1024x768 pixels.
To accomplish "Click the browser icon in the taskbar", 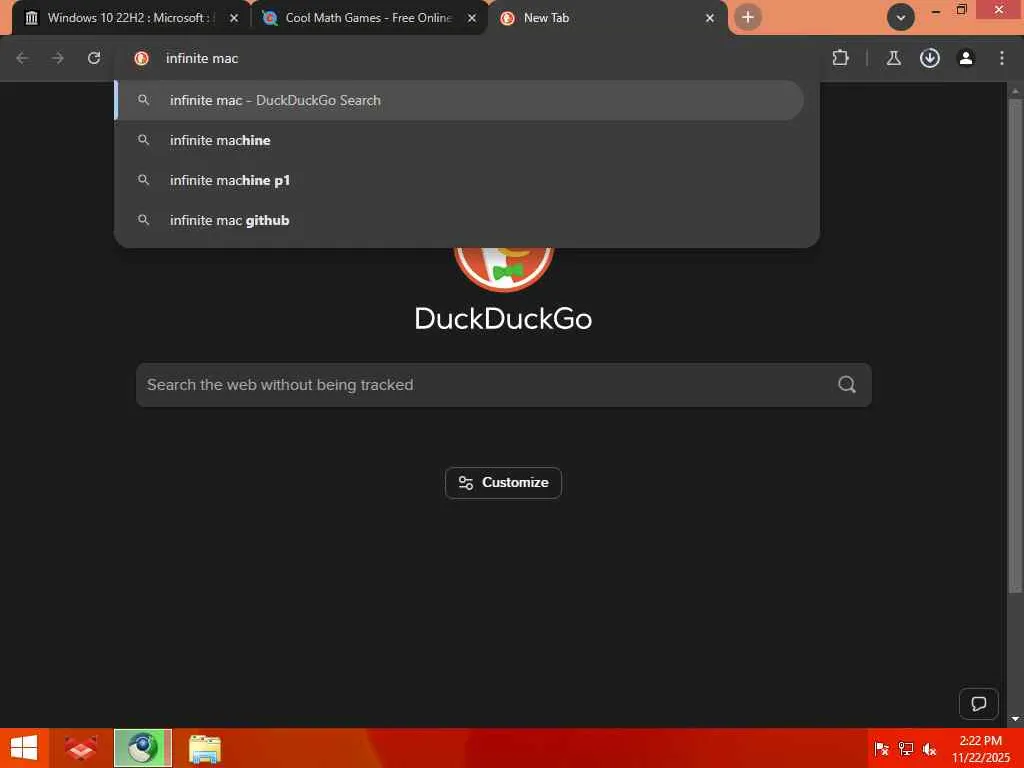I will click(x=142, y=748).
